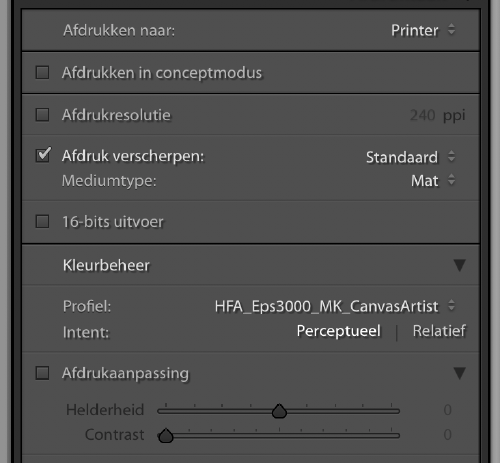Open the Mediumtype Mat dropdown

[x=433, y=181]
